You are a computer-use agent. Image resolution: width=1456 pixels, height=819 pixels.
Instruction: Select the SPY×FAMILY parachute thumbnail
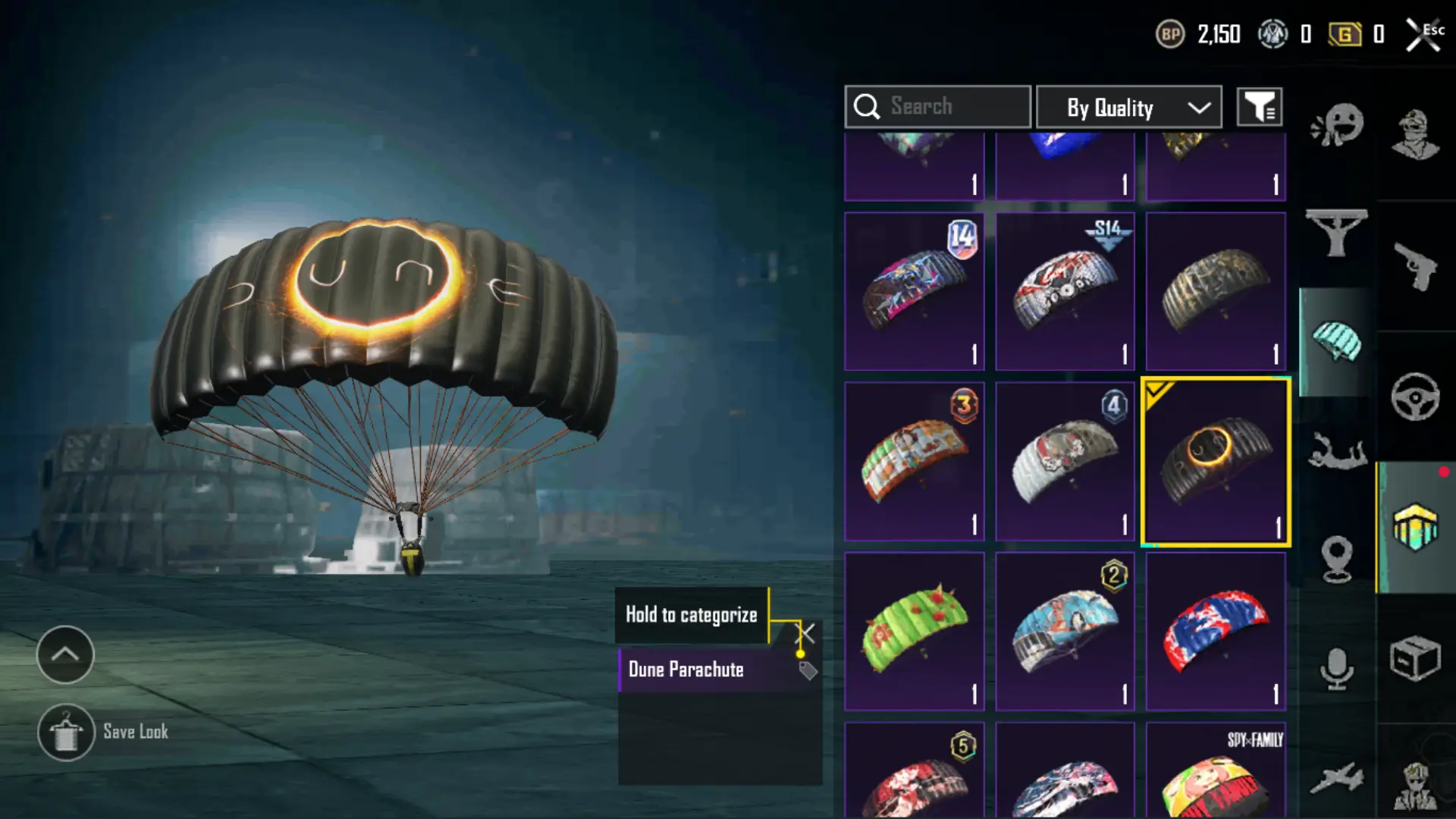pyautogui.click(x=1216, y=770)
